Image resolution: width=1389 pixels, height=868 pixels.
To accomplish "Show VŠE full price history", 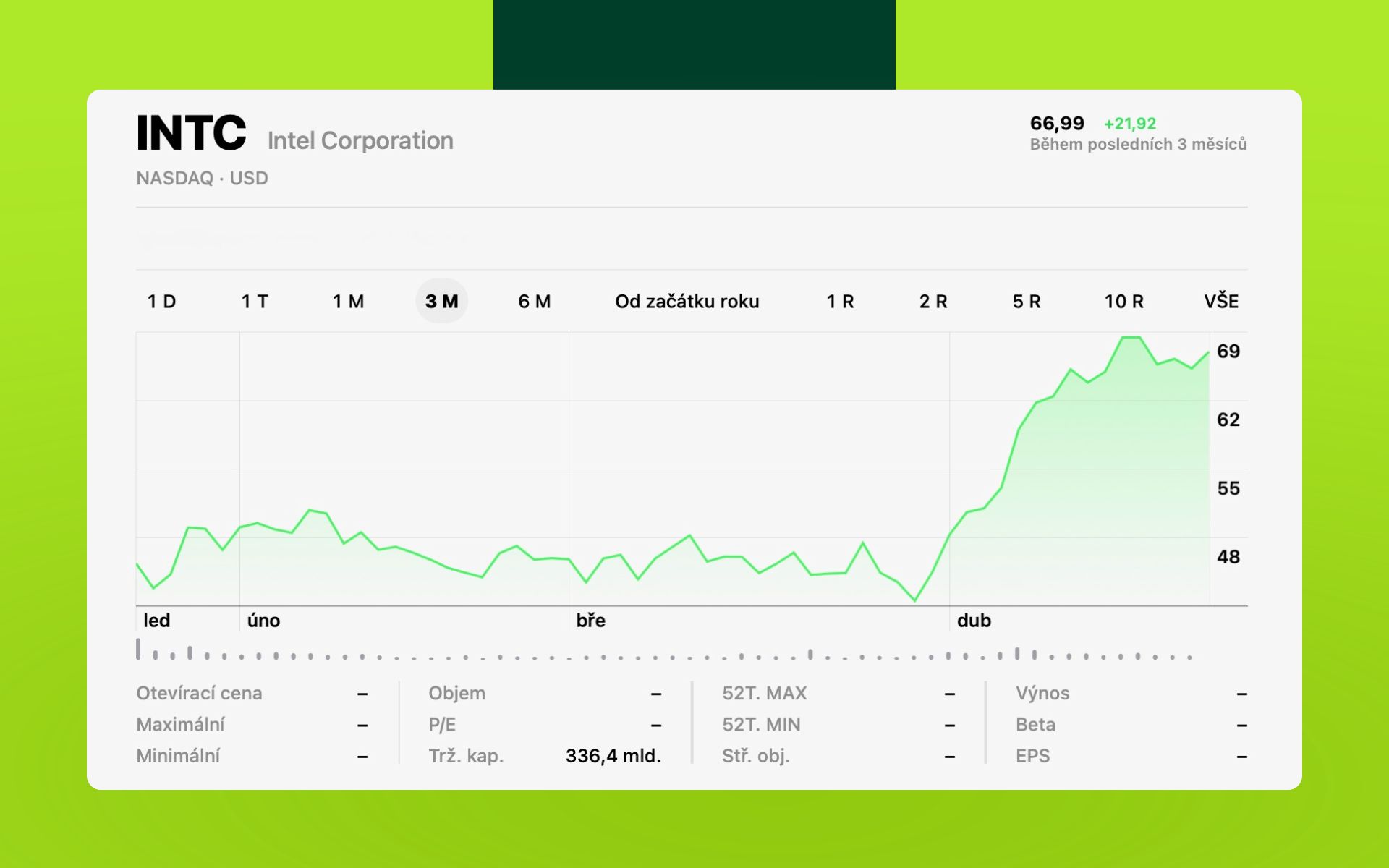I will pos(1221,302).
